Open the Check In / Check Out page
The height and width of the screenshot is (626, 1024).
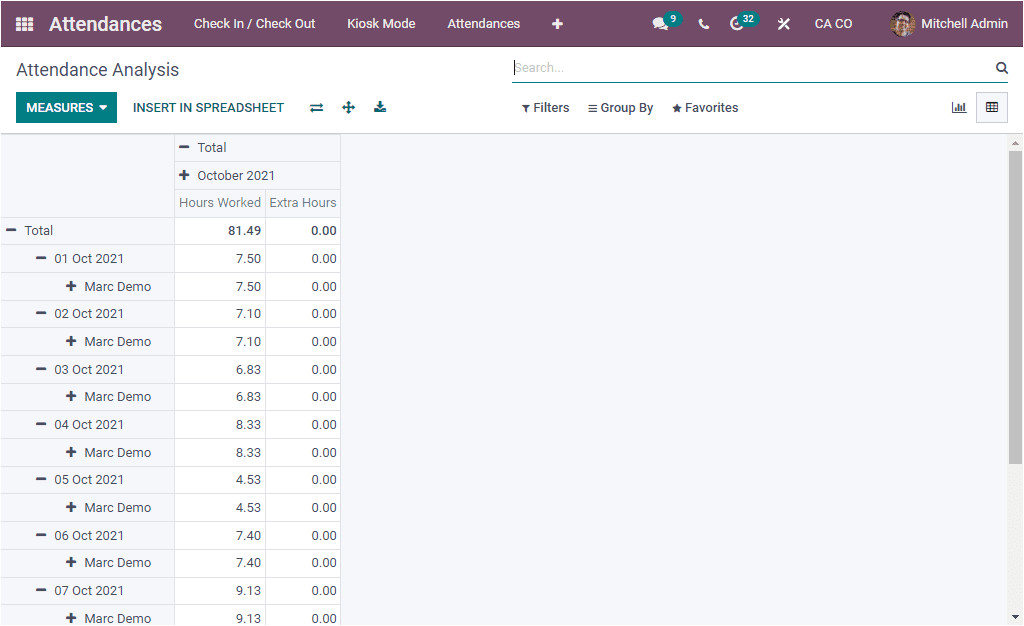(x=254, y=23)
